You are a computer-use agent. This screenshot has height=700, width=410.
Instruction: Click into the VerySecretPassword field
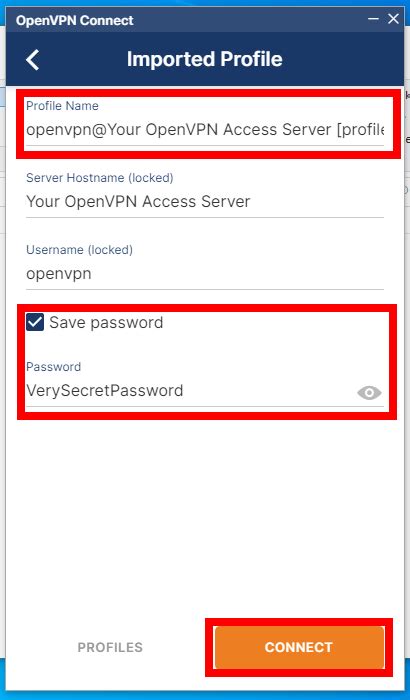[x=190, y=391]
